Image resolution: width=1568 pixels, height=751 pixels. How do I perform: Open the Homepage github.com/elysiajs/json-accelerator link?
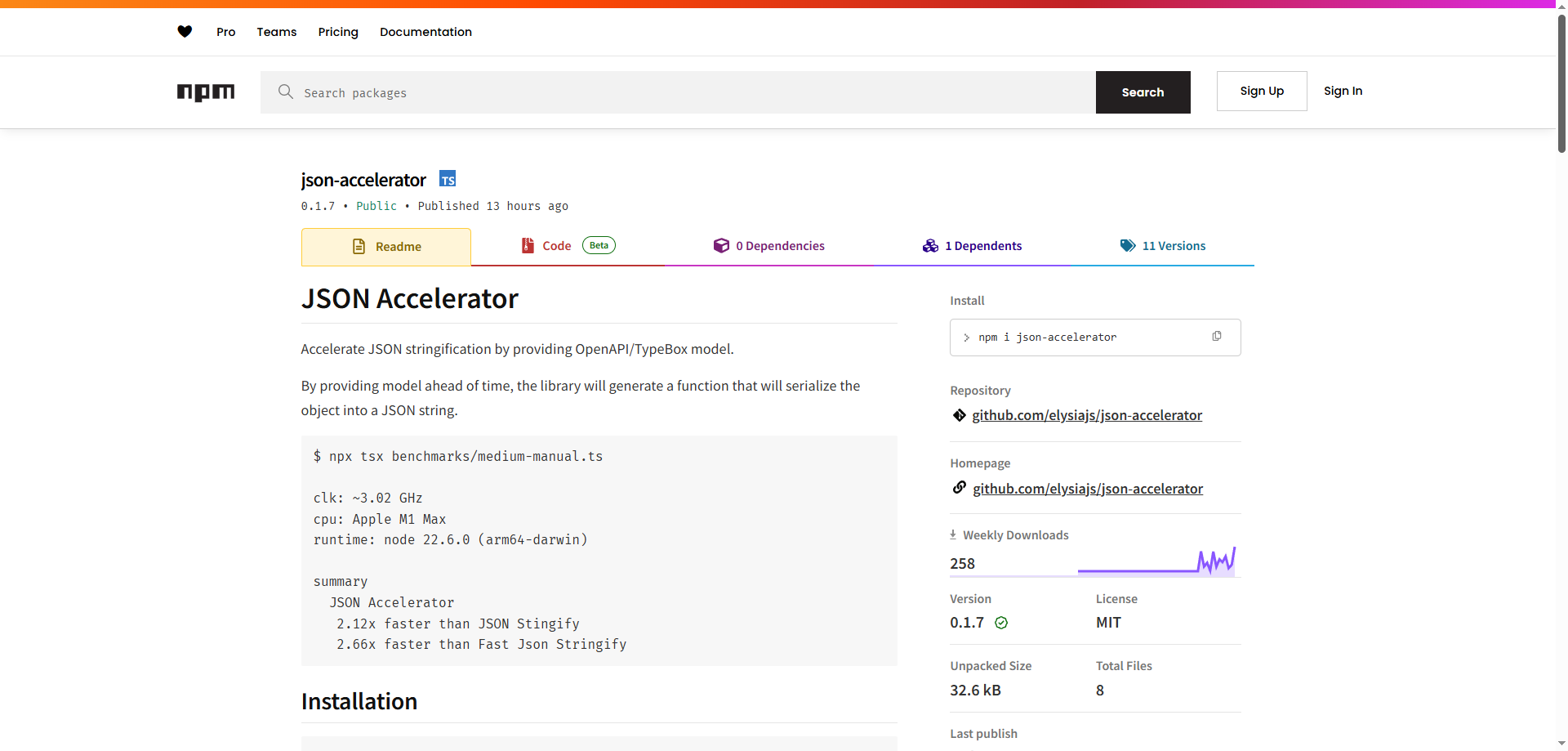point(1088,489)
